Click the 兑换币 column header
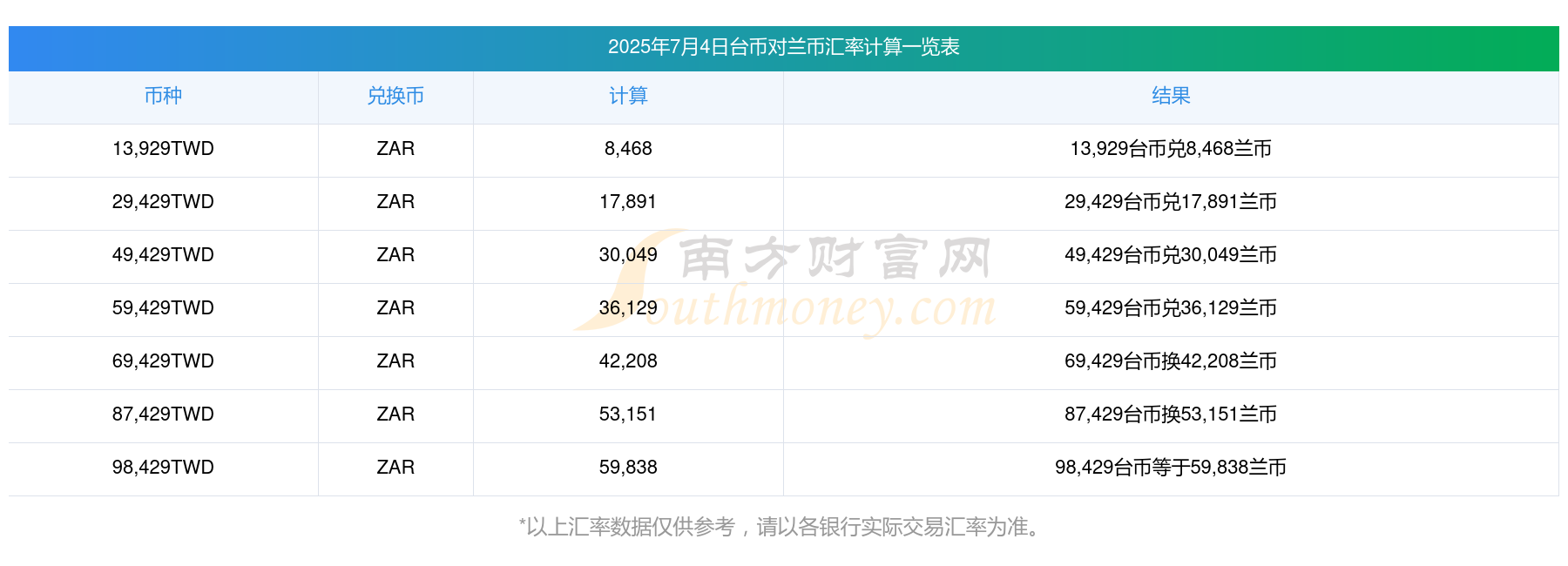 395,96
